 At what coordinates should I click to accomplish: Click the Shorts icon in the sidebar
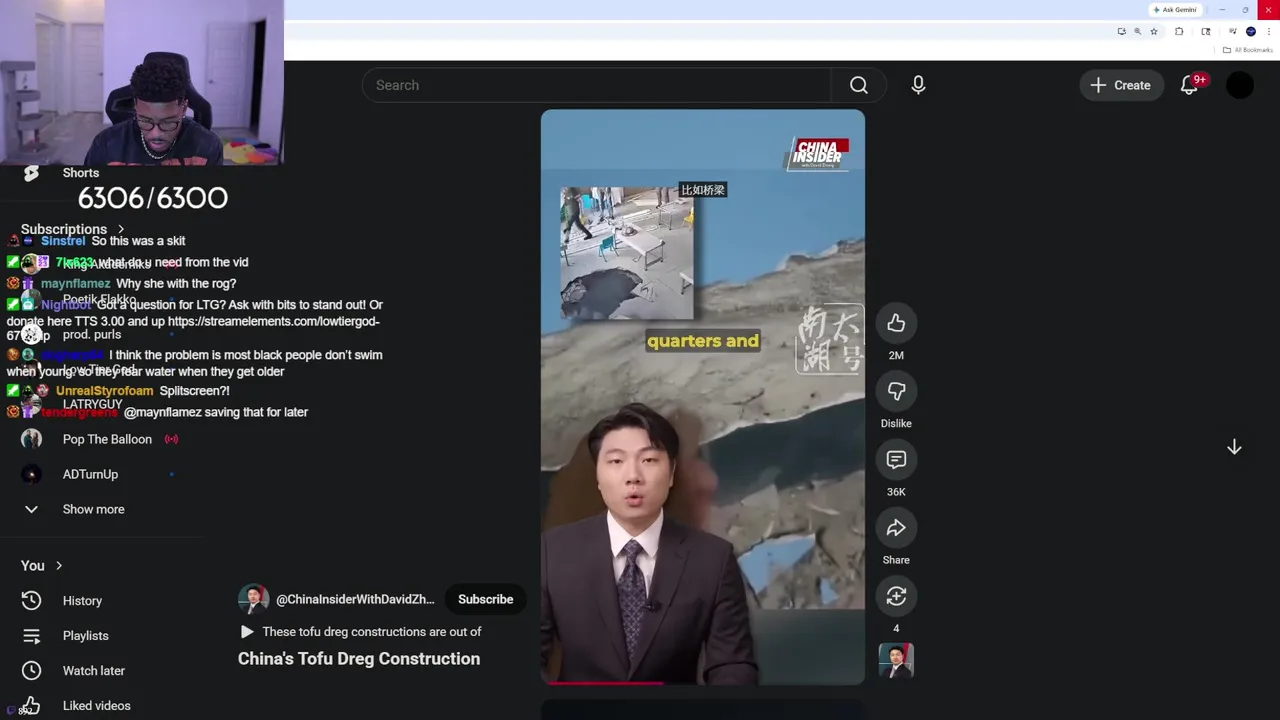coord(31,173)
